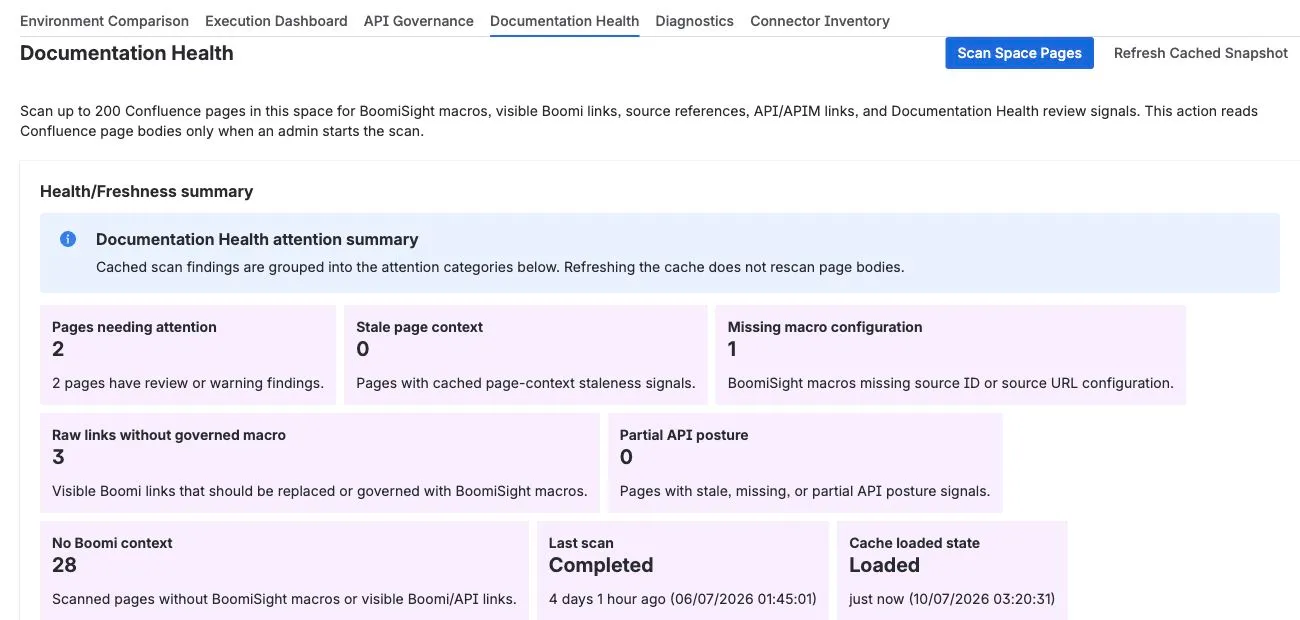Click the count 3 under Raw links
Image resolution: width=1300 pixels, height=620 pixels.
point(58,457)
